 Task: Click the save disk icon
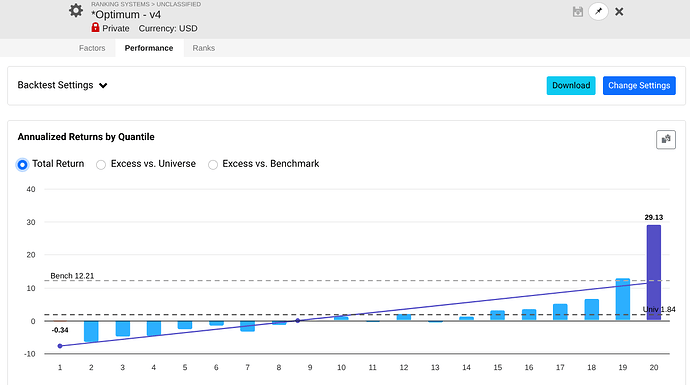pyautogui.click(x=578, y=12)
